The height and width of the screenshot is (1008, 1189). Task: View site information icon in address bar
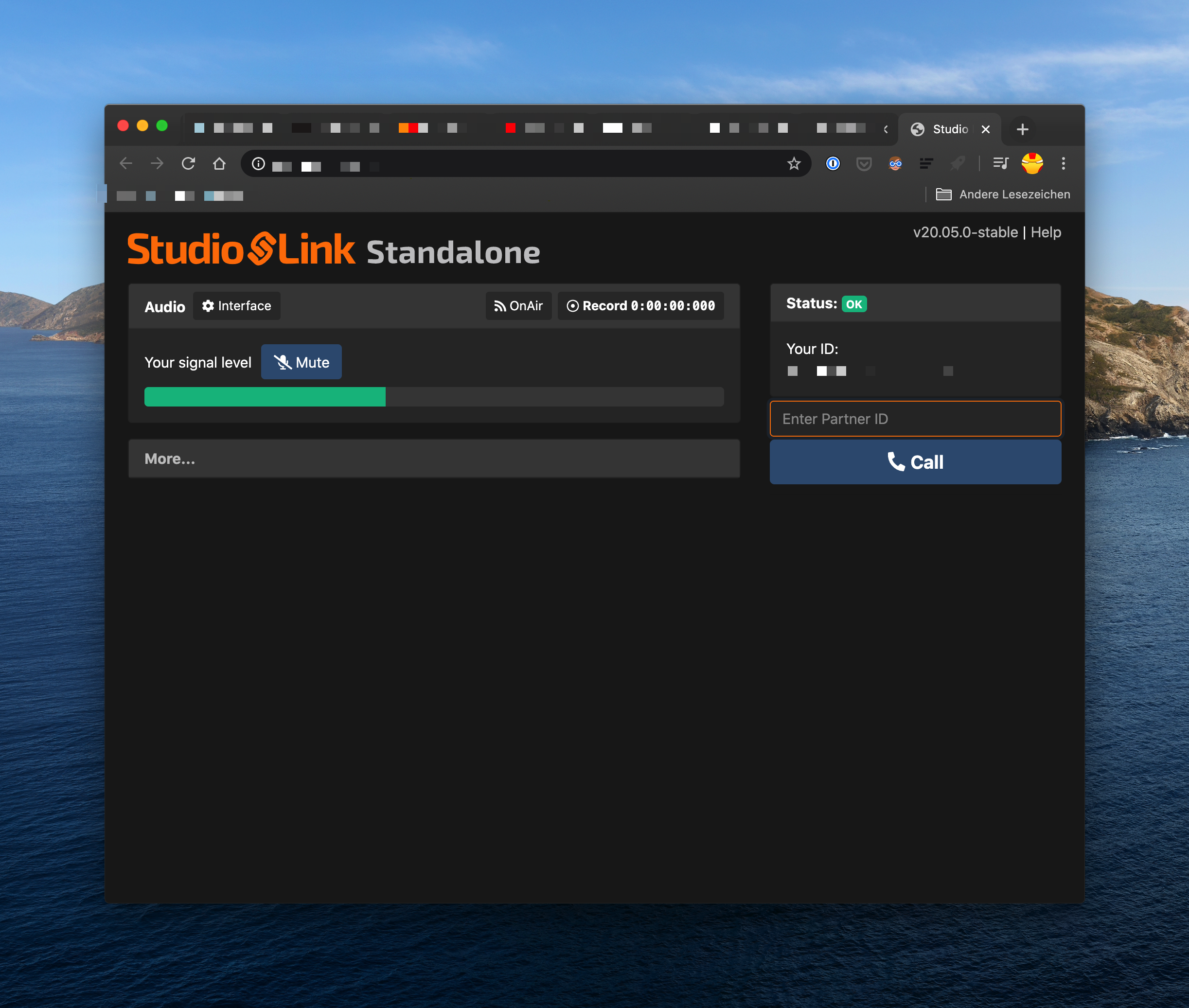point(258,164)
